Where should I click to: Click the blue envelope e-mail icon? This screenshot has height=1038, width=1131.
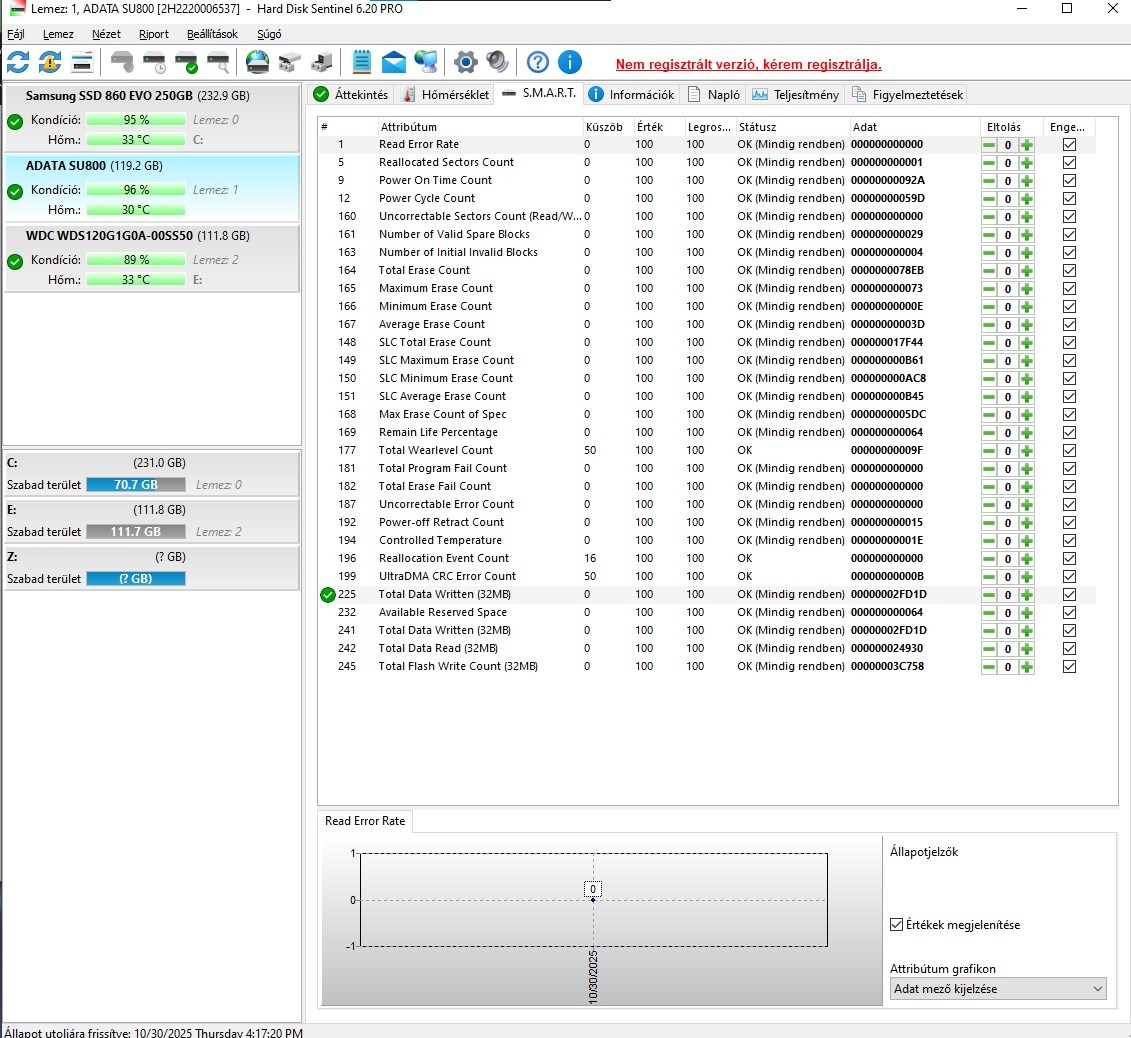(394, 63)
